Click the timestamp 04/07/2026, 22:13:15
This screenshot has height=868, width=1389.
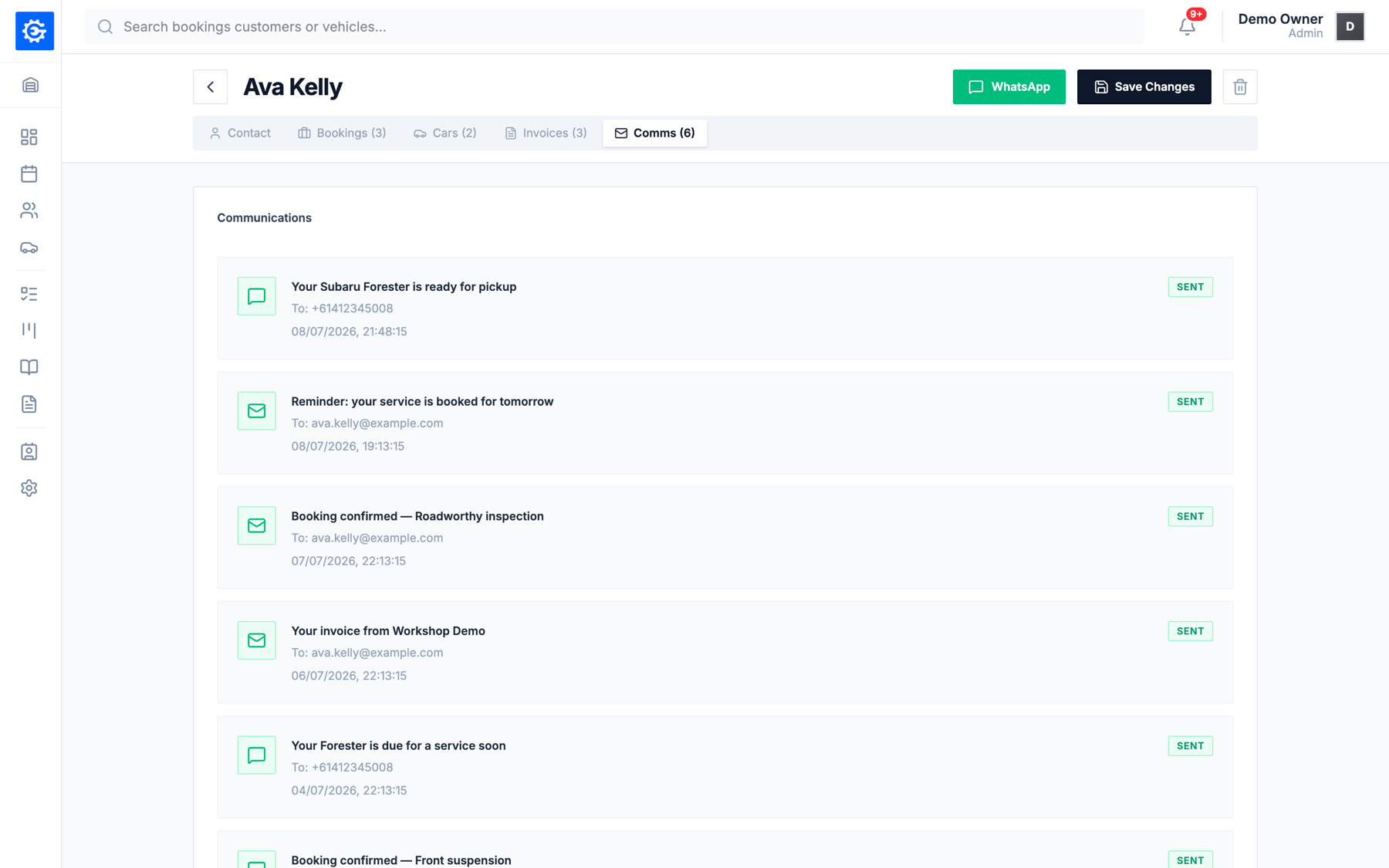tap(349, 791)
